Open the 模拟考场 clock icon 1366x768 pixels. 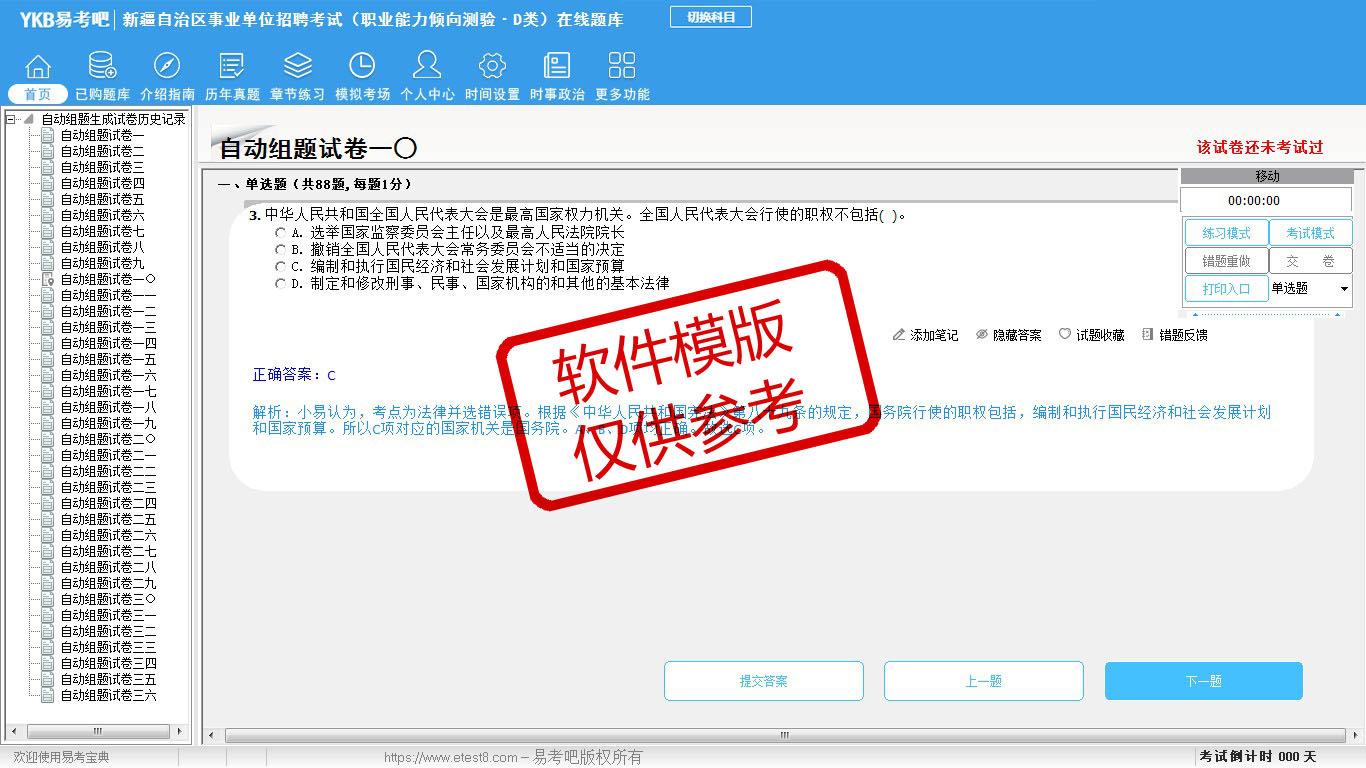click(x=362, y=67)
